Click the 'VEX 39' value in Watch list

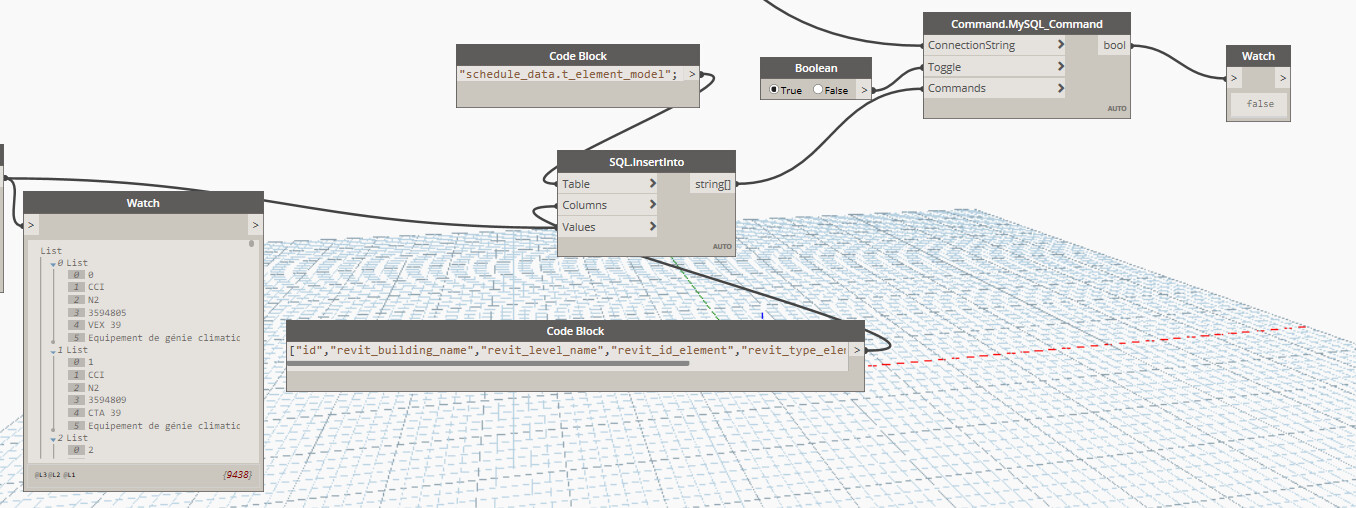104,325
